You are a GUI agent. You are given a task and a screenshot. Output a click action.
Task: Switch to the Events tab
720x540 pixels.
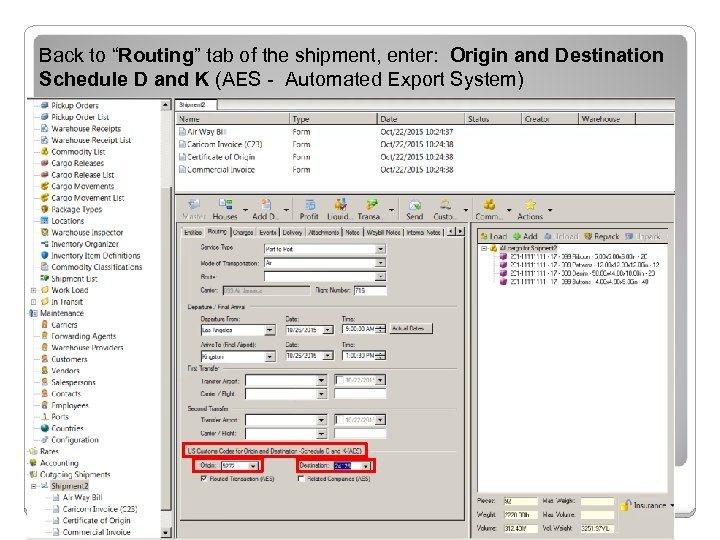(268, 232)
